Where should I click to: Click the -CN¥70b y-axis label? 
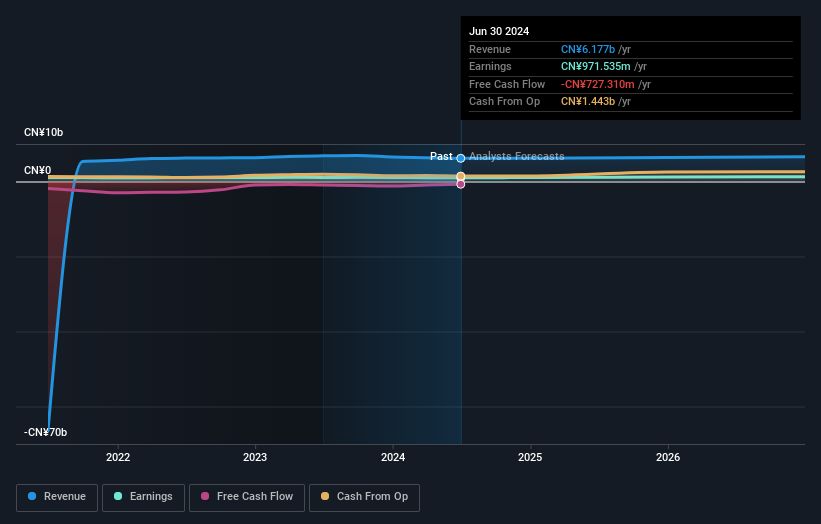click(x=46, y=432)
